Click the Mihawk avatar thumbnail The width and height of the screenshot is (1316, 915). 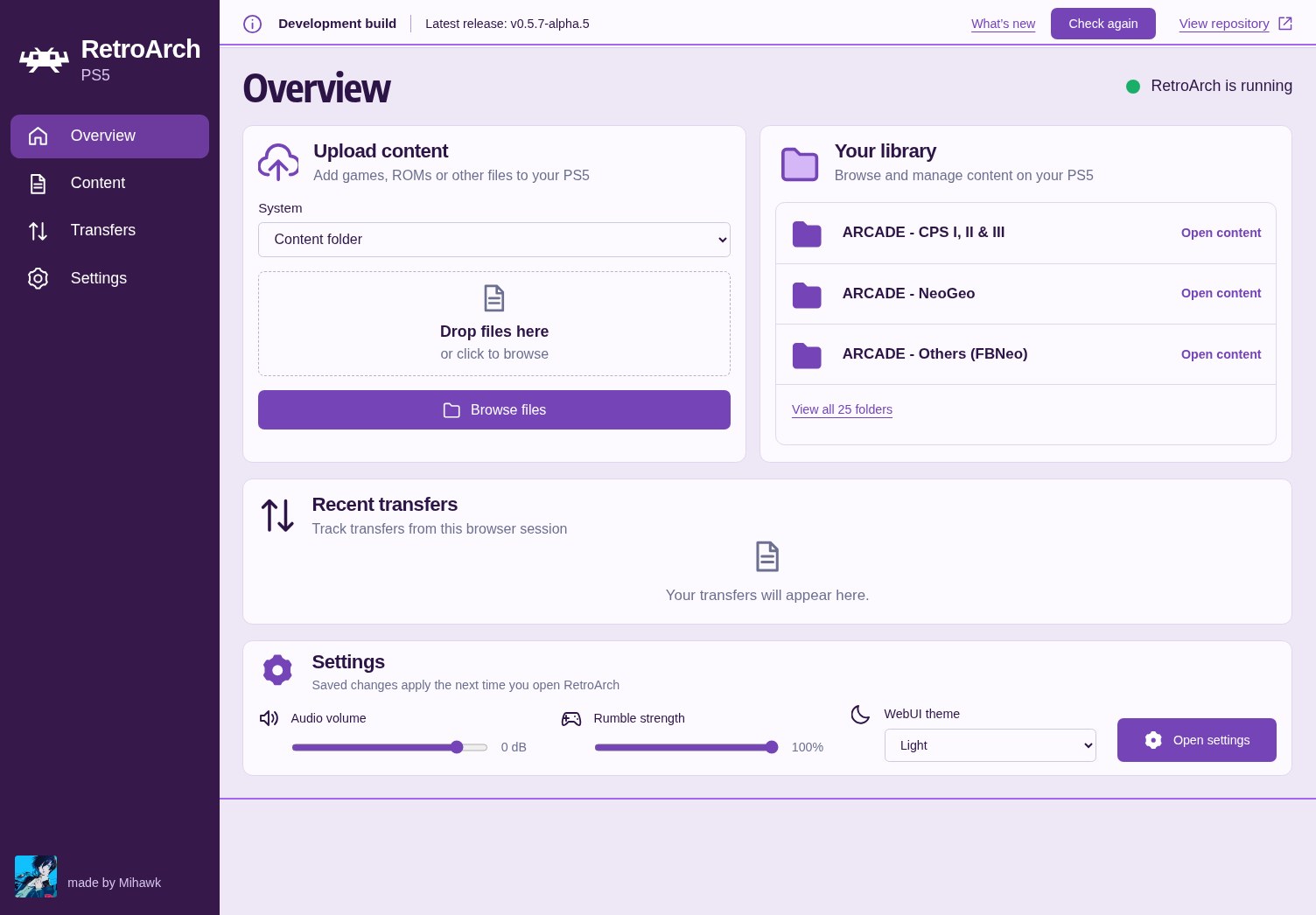[36, 877]
